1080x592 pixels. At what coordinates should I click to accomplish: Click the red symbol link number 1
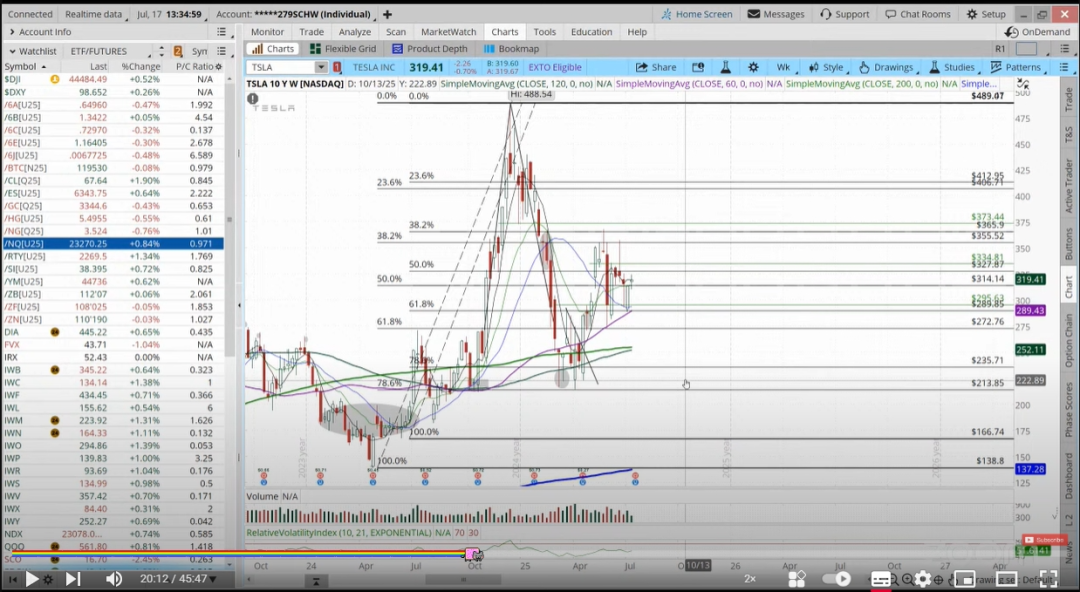tap(338, 67)
